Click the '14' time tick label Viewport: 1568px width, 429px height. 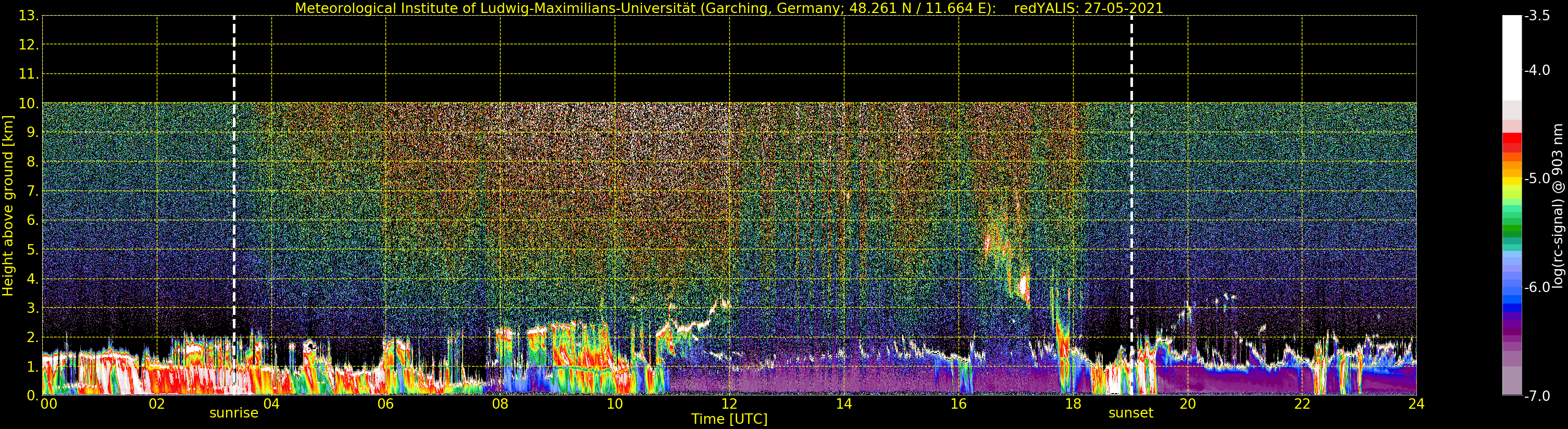(x=844, y=404)
